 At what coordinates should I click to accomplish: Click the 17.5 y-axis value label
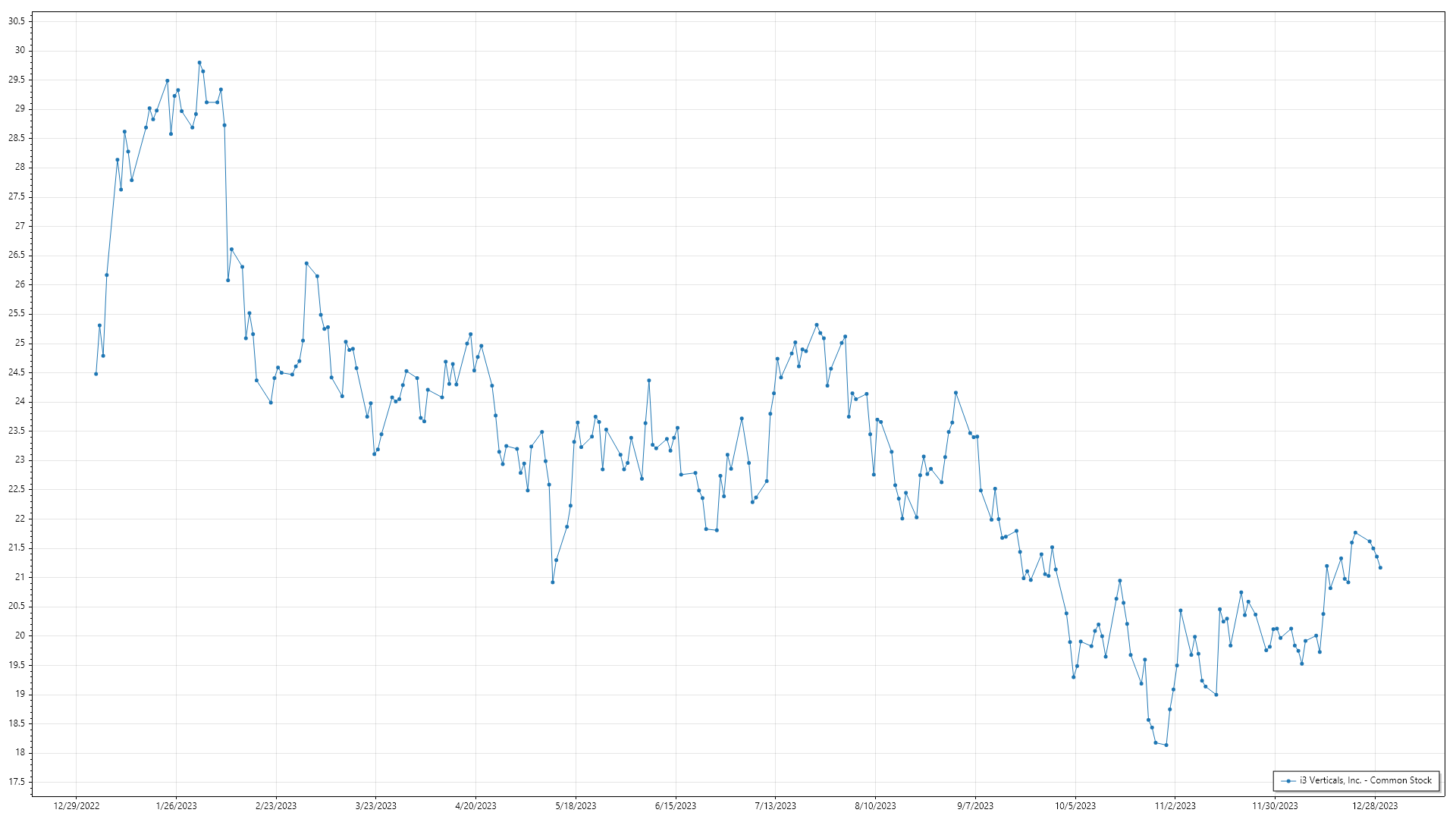pyautogui.click(x=16, y=782)
